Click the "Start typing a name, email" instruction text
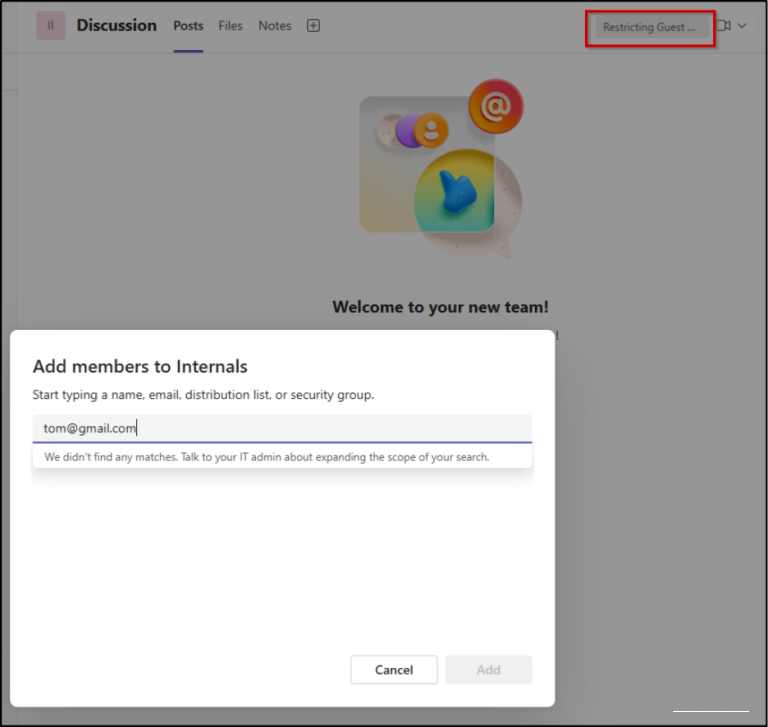Viewport: 768px width, 727px height. [203, 395]
